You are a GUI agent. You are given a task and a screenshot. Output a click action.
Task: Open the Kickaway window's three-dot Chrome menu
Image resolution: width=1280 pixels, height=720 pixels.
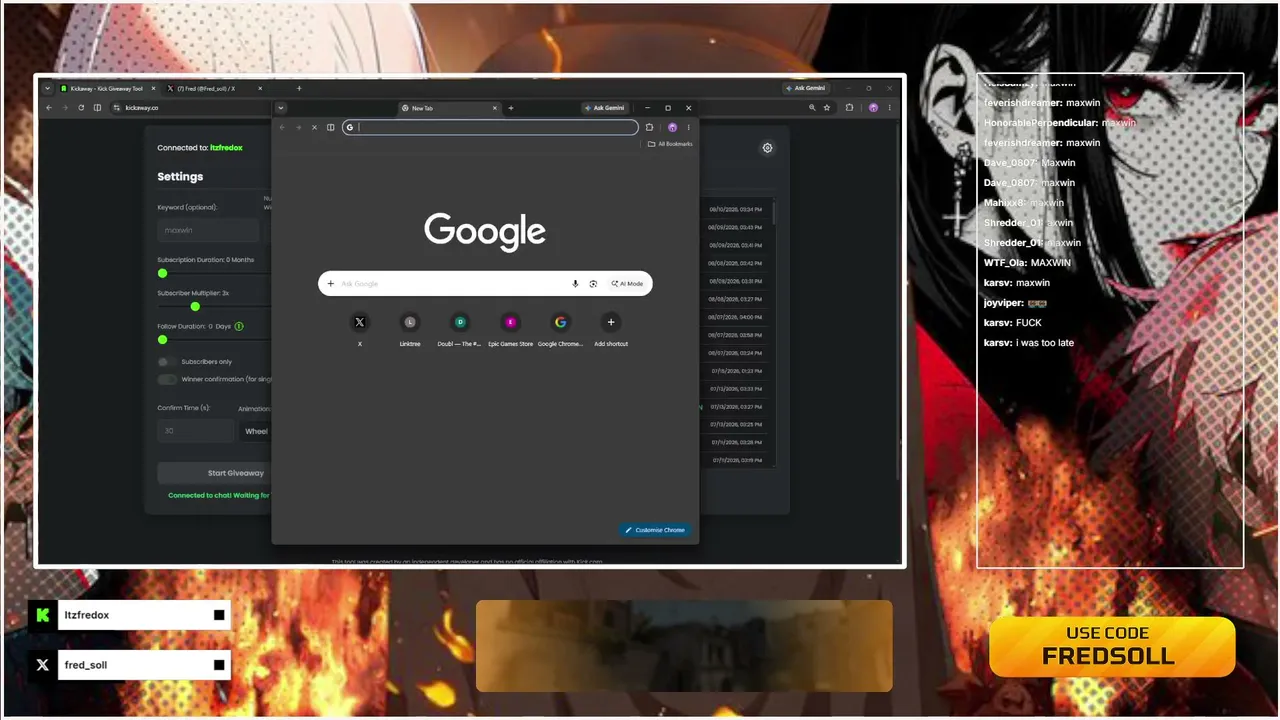[x=890, y=108]
